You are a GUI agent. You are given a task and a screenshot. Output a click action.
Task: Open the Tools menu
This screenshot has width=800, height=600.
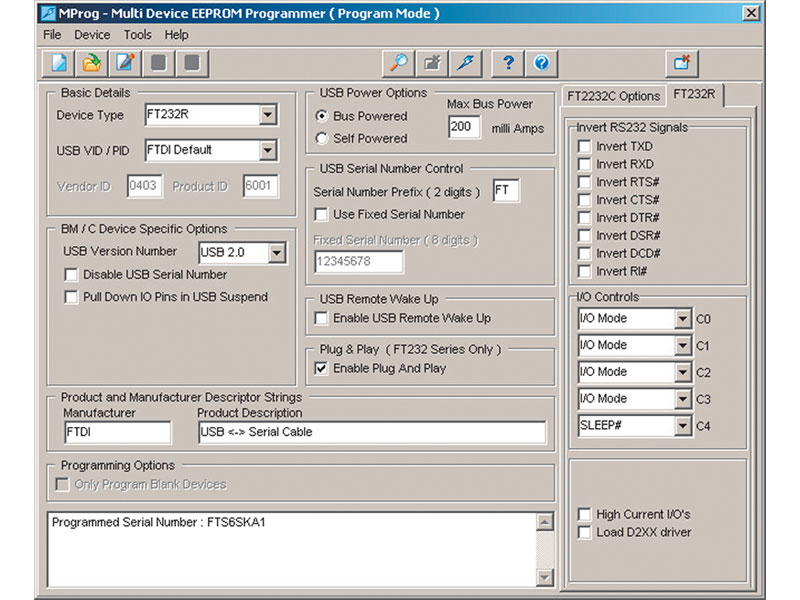(137, 35)
